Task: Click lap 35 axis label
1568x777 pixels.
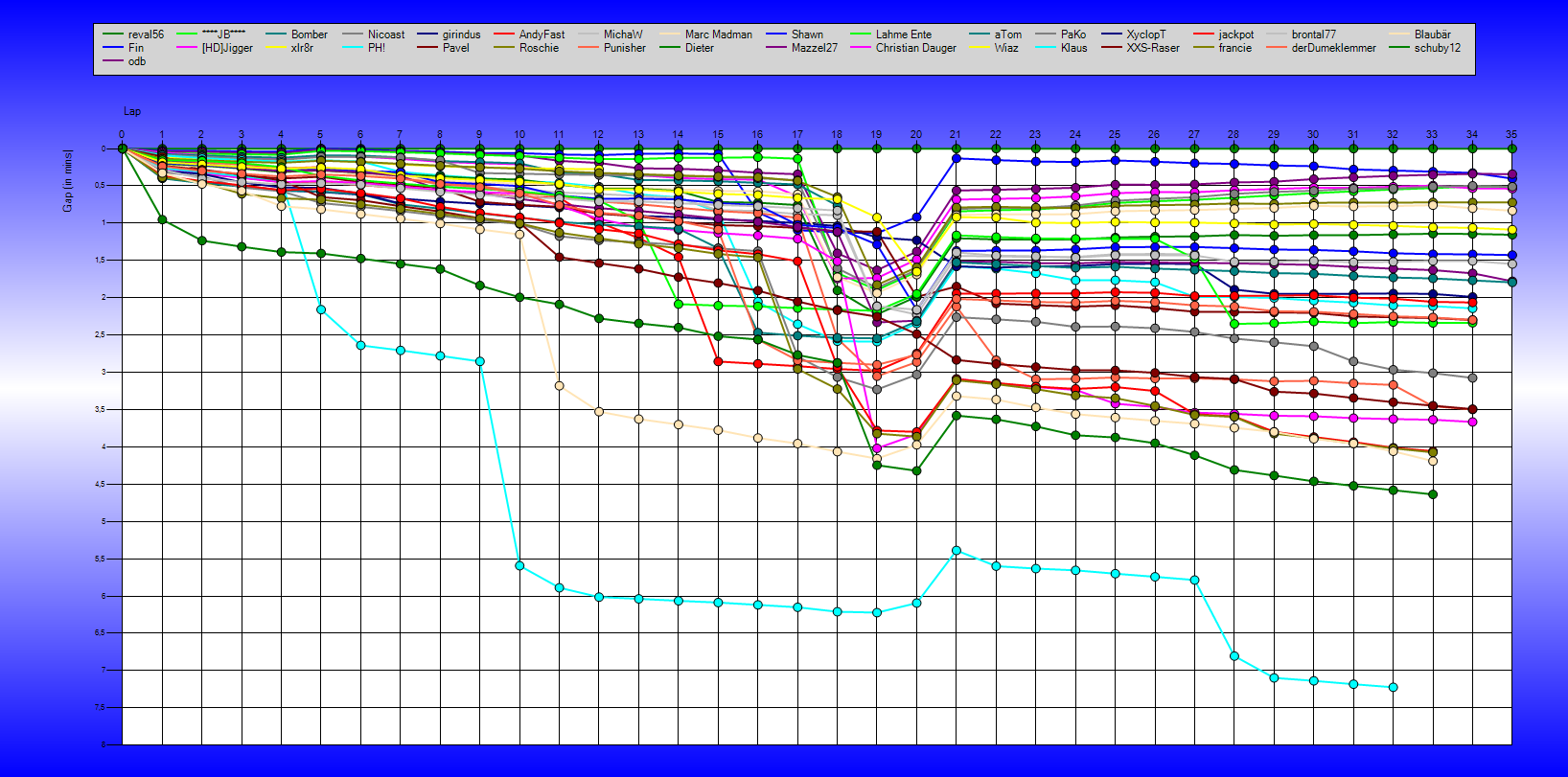Action: coord(1511,135)
